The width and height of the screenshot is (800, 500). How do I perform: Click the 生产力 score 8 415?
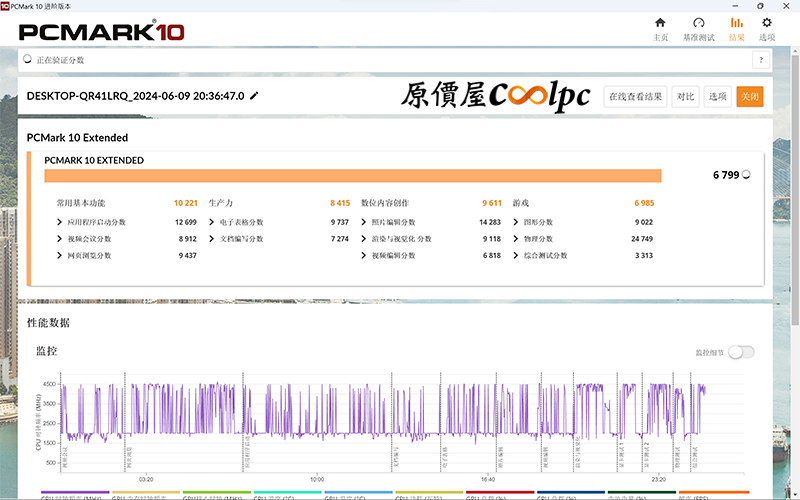[x=340, y=203]
